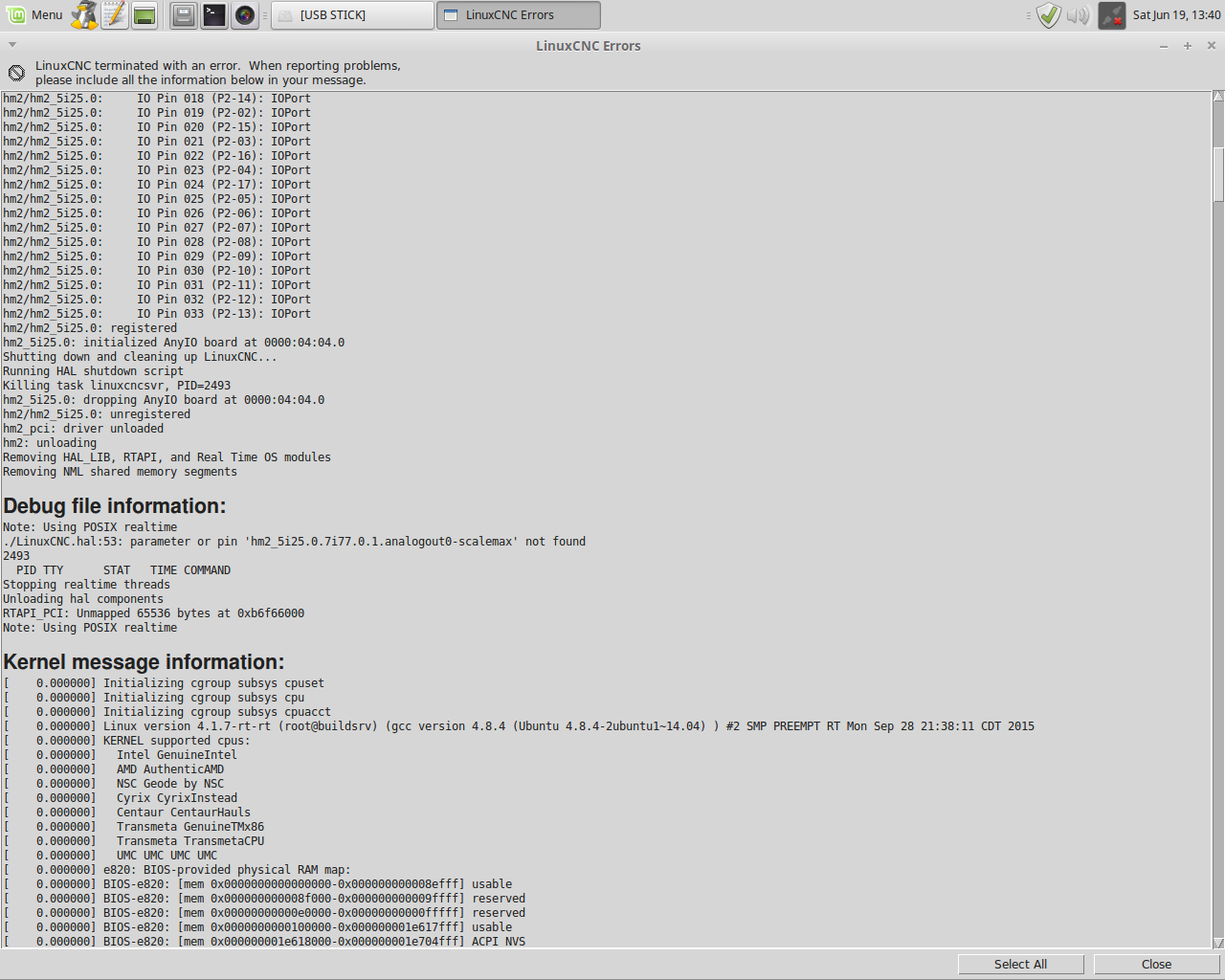Image resolution: width=1225 pixels, height=980 pixels.
Task: Click the volume speaker tray icon
Action: click(1078, 14)
